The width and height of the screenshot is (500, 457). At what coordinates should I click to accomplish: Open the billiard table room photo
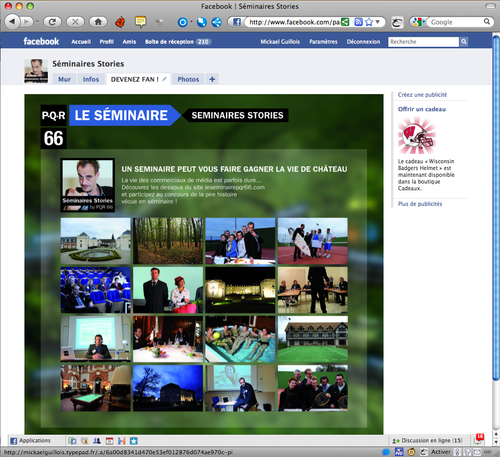pyautogui.click(x=95, y=388)
